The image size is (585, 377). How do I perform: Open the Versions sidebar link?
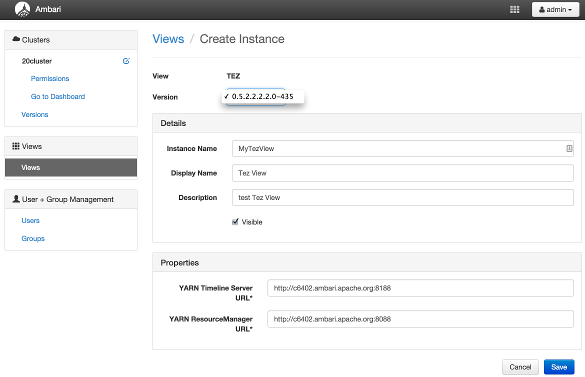pyautogui.click(x=35, y=115)
